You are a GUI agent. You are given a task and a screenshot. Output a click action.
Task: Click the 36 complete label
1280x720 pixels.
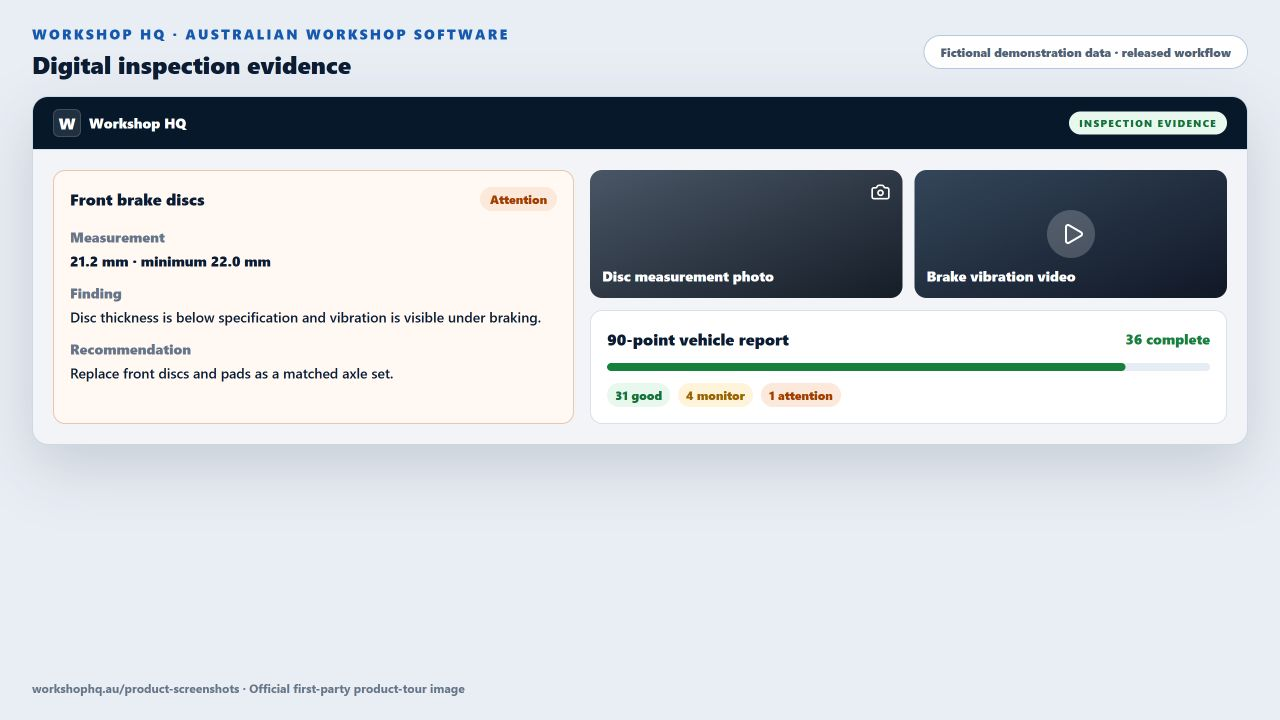pyautogui.click(x=1167, y=340)
